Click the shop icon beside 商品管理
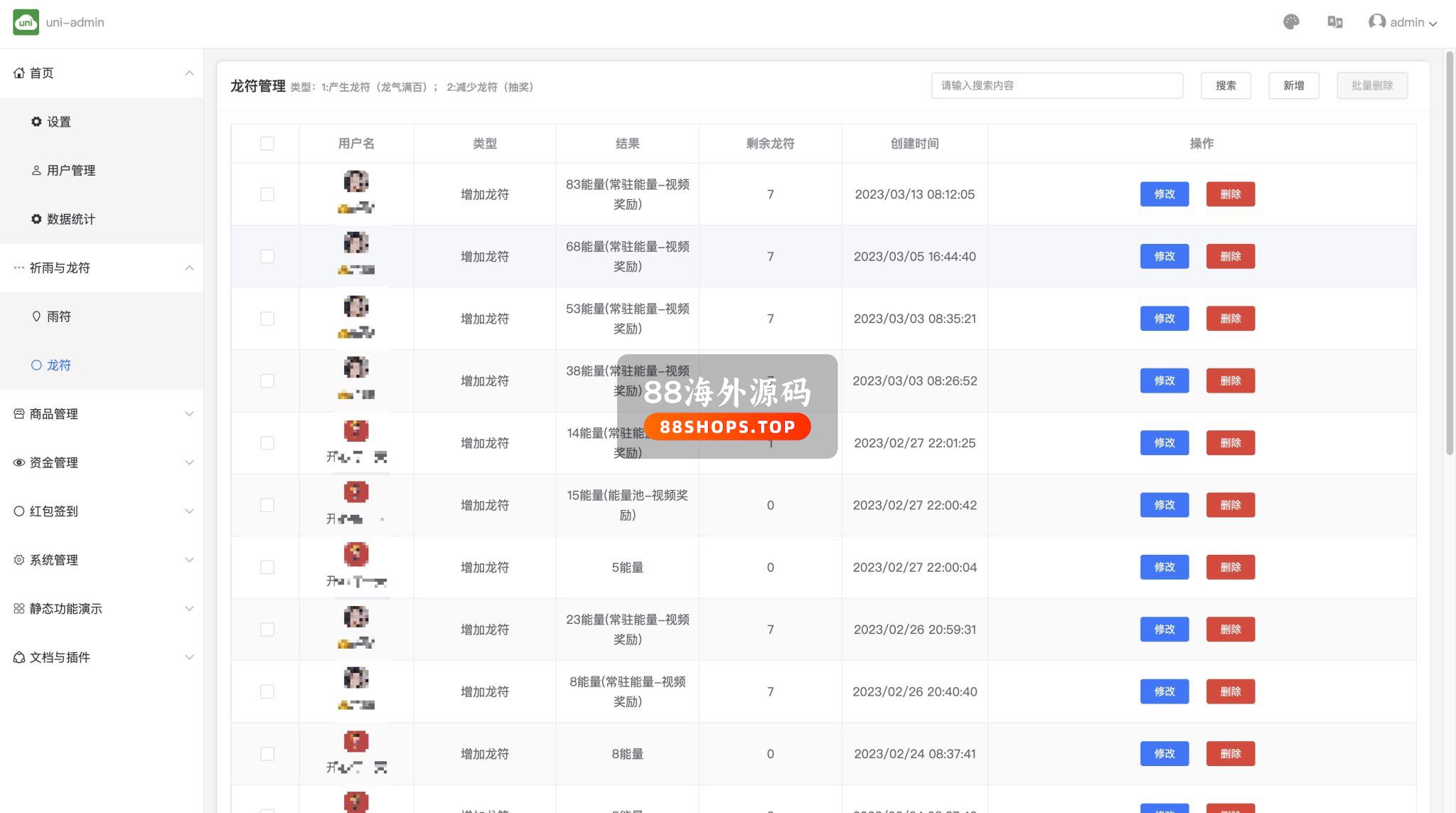The width and height of the screenshot is (1456, 813). [19, 414]
